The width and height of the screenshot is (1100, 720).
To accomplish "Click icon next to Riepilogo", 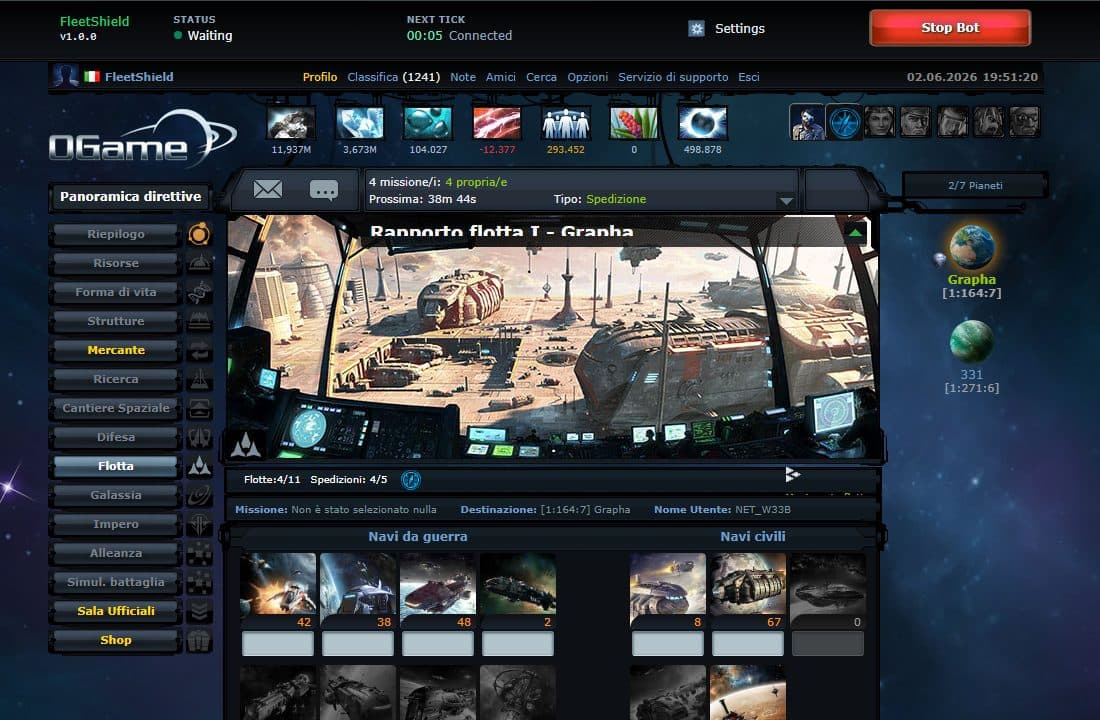I will (199, 234).
